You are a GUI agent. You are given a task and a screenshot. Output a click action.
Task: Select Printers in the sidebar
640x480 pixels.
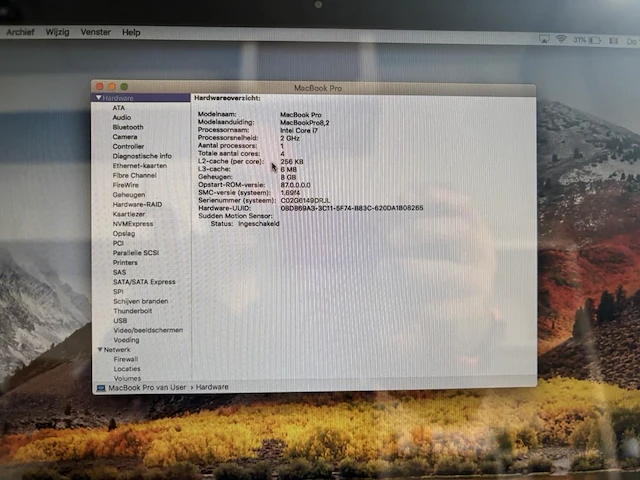tap(125, 262)
